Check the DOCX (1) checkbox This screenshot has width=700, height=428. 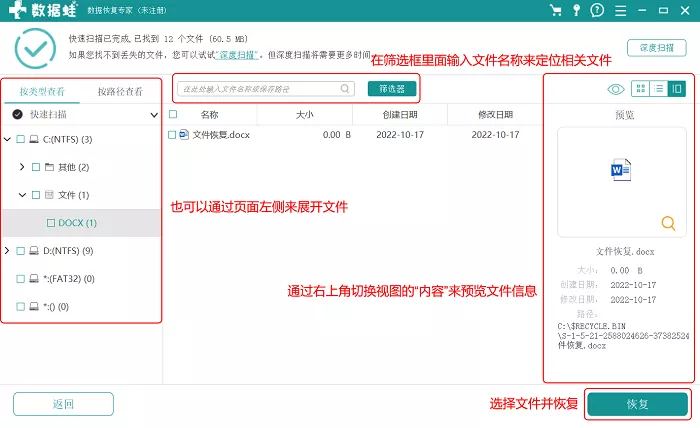[51, 222]
